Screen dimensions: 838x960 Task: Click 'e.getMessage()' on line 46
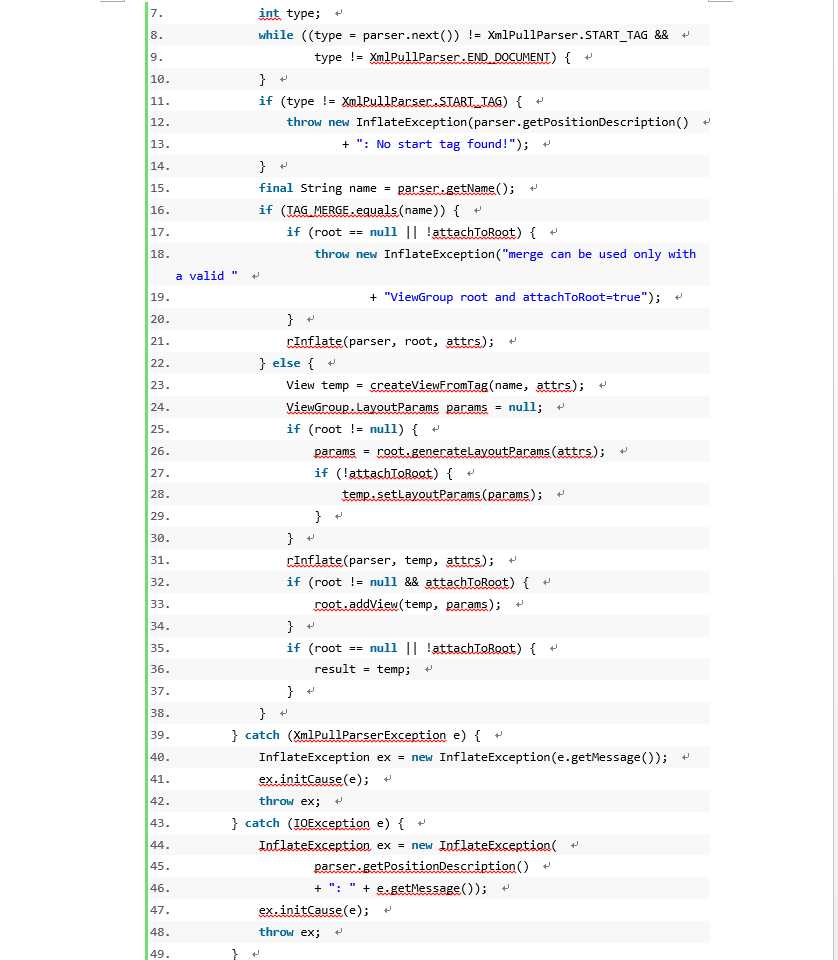pyautogui.click(x=424, y=888)
